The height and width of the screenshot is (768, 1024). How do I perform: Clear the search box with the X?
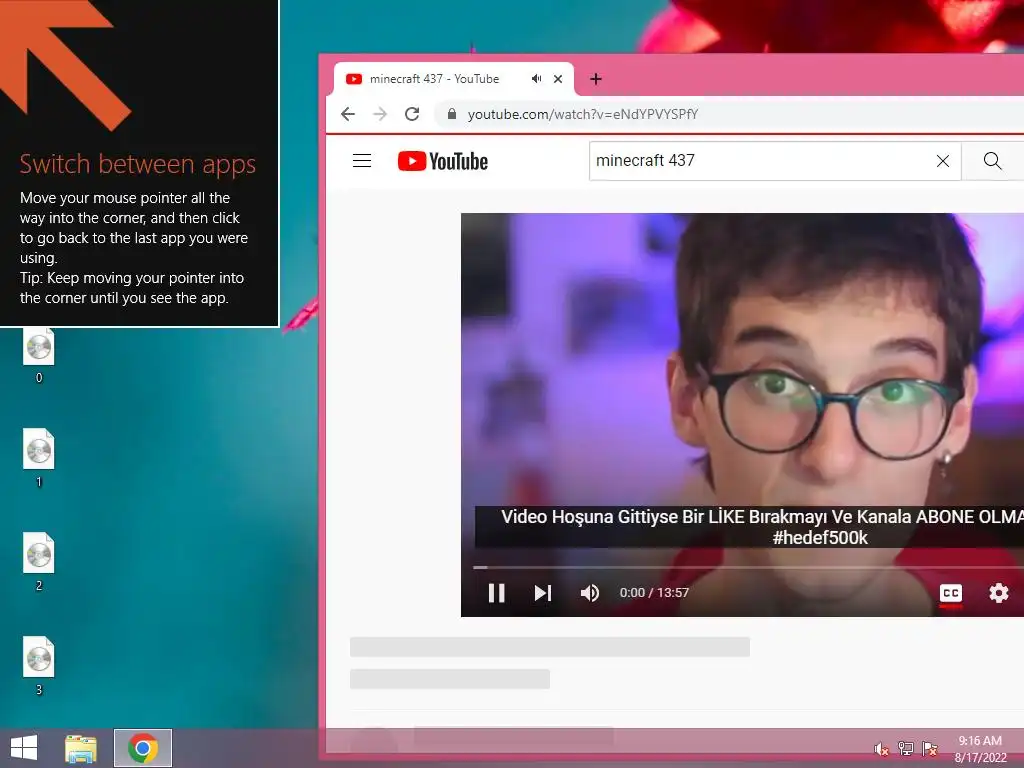(942, 161)
